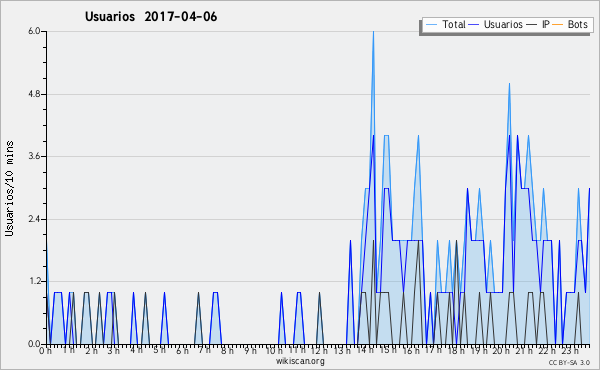Click the y-axis value 2.4
This screenshot has height=370, width=600.
pos(35,219)
